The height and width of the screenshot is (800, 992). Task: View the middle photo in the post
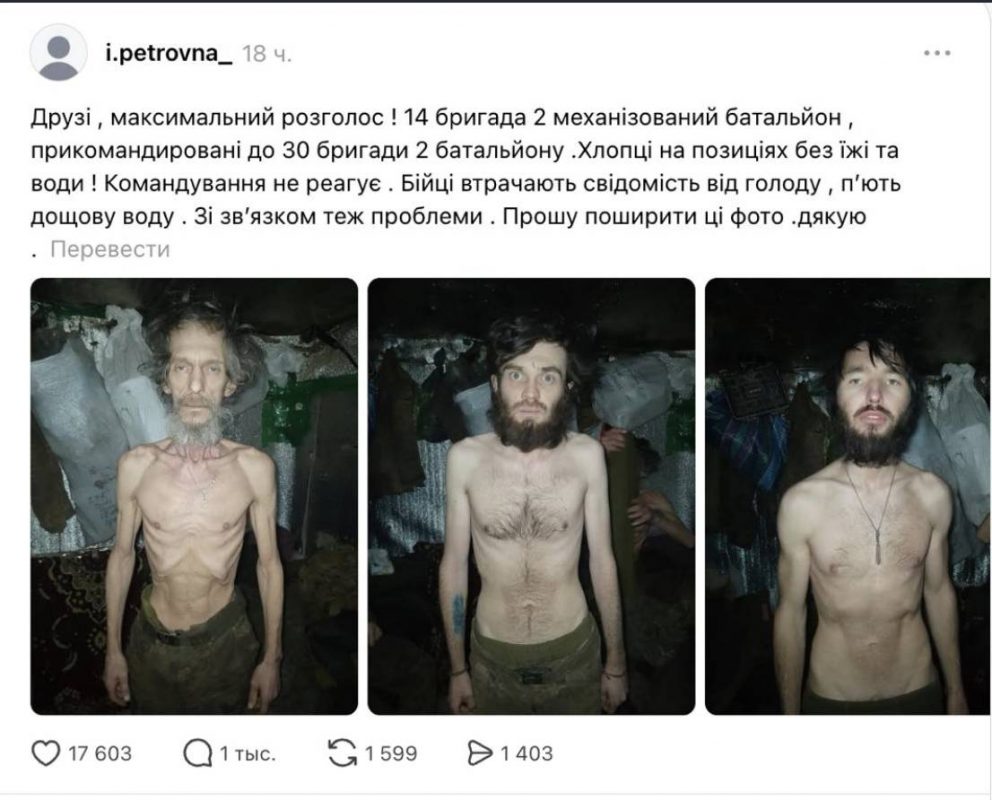pos(531,496)
